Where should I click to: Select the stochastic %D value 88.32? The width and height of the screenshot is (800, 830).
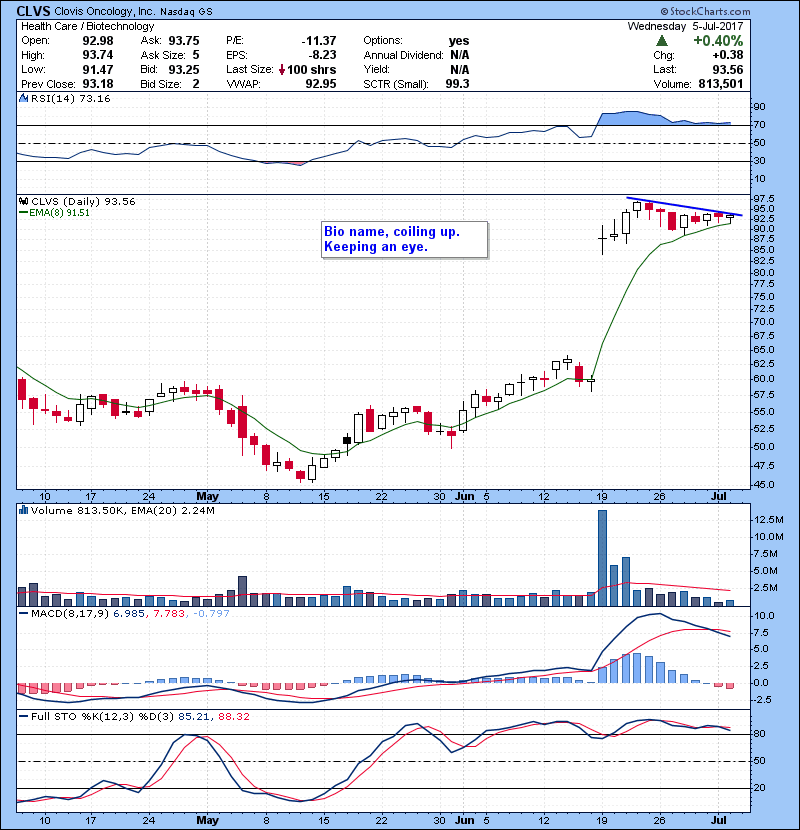[x=233, y=717]
